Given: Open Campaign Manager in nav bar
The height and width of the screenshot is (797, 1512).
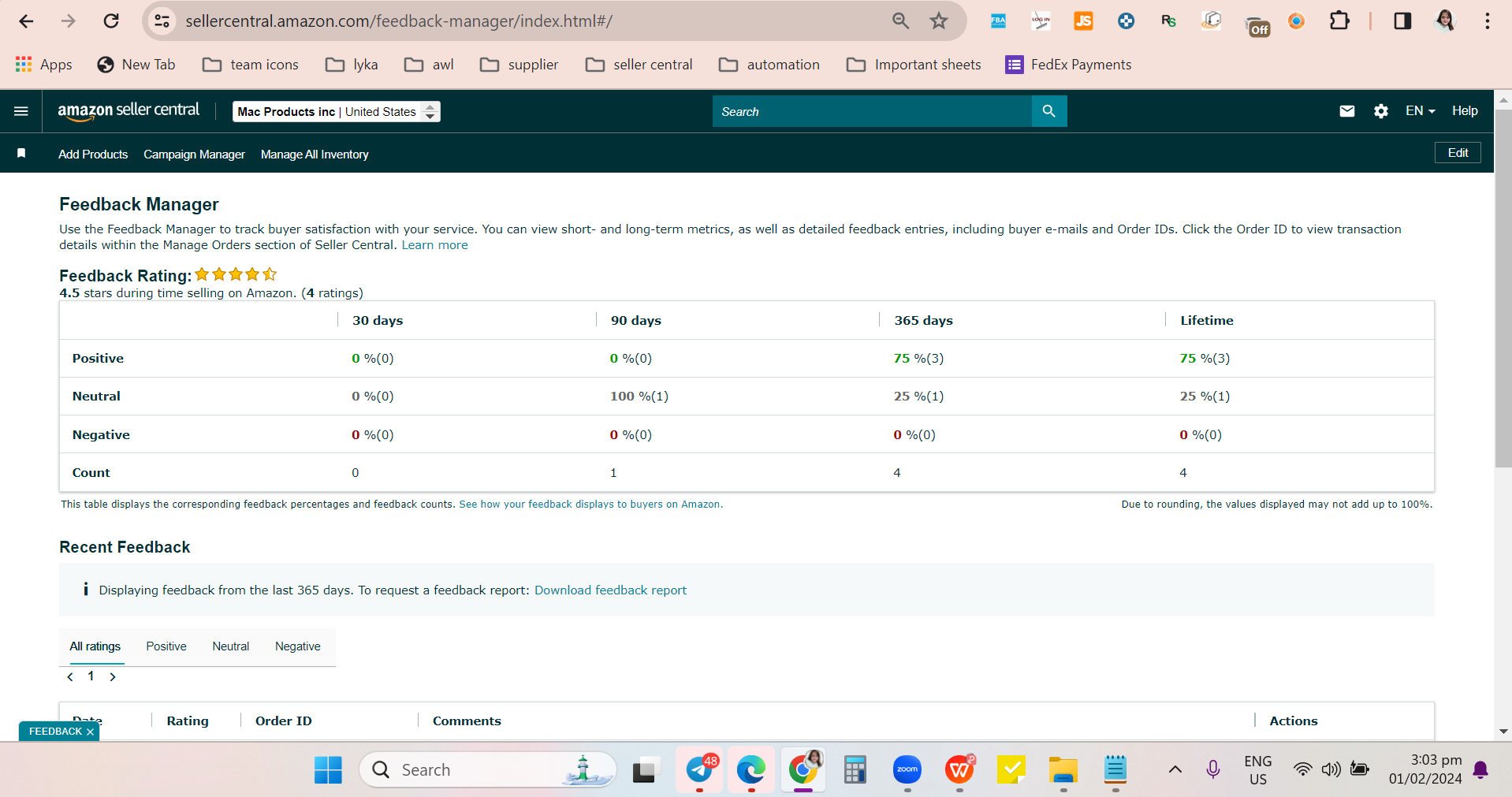Looking at the screenshot, I should click(194, 155).
